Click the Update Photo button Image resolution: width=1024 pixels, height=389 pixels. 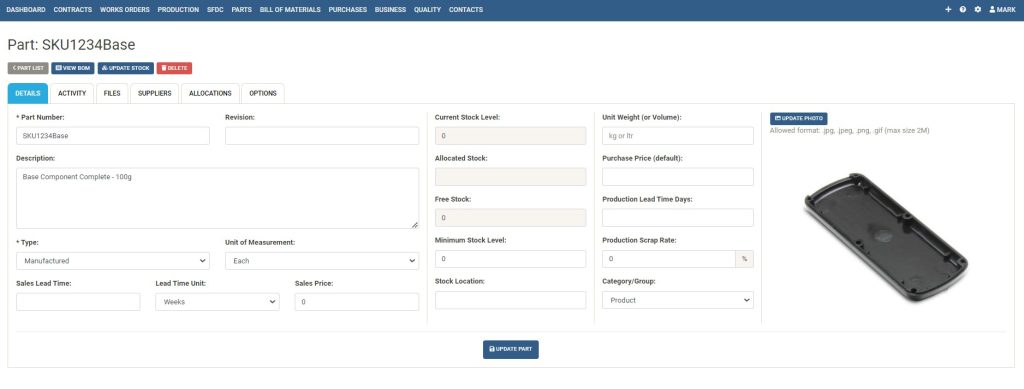pos(798,119)
